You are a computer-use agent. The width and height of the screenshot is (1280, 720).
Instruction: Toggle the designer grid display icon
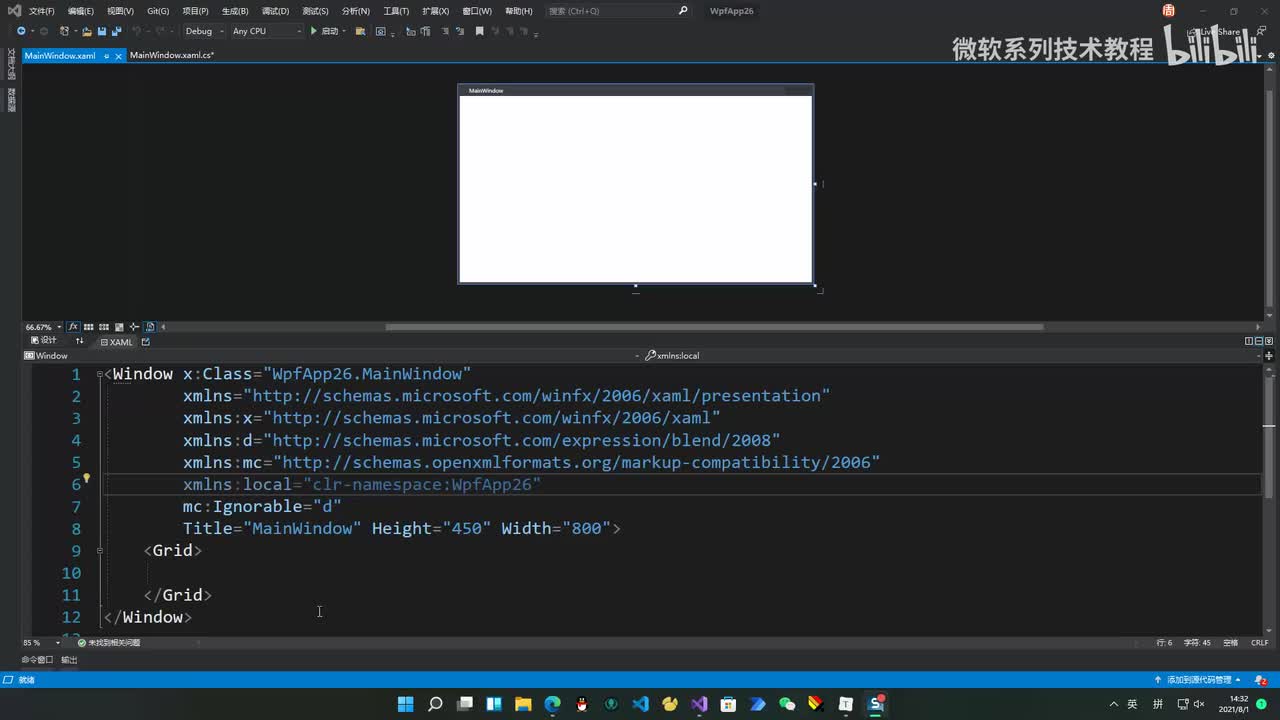coord(89,327)
